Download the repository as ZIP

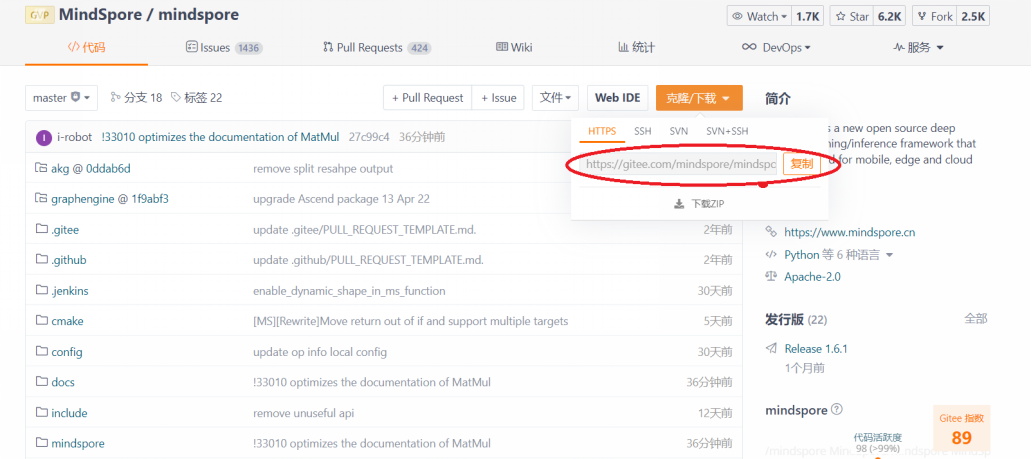coord(699,203)
